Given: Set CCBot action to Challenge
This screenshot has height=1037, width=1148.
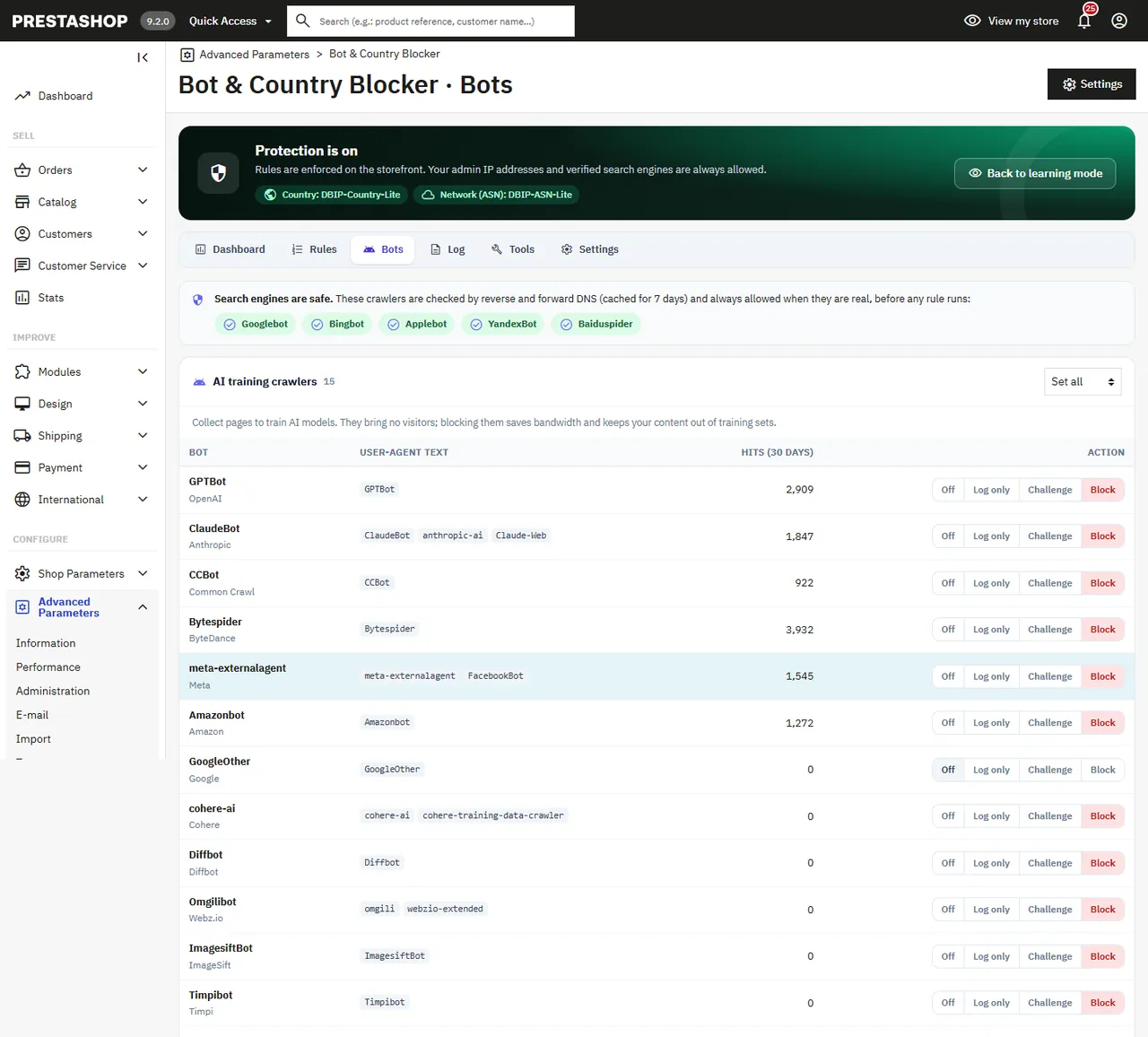Looking at the screenshot, I should point(1049,583).
